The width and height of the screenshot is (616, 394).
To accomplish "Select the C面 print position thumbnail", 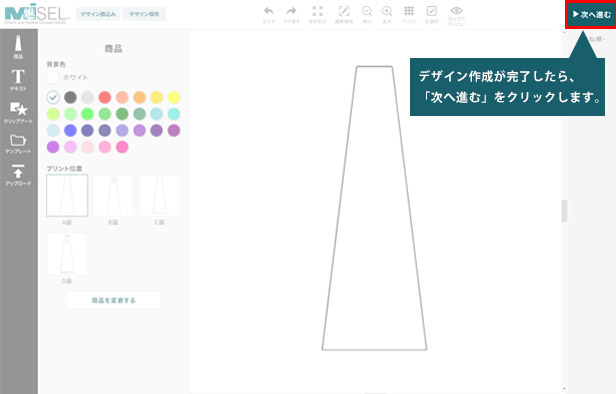I will (160, 196).
